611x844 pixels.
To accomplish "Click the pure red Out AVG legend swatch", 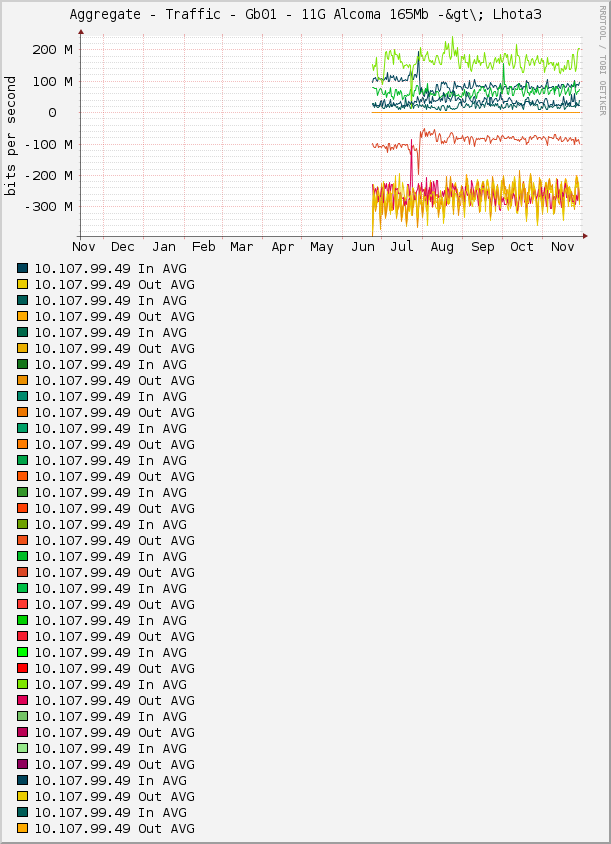I will click(23, 669).
